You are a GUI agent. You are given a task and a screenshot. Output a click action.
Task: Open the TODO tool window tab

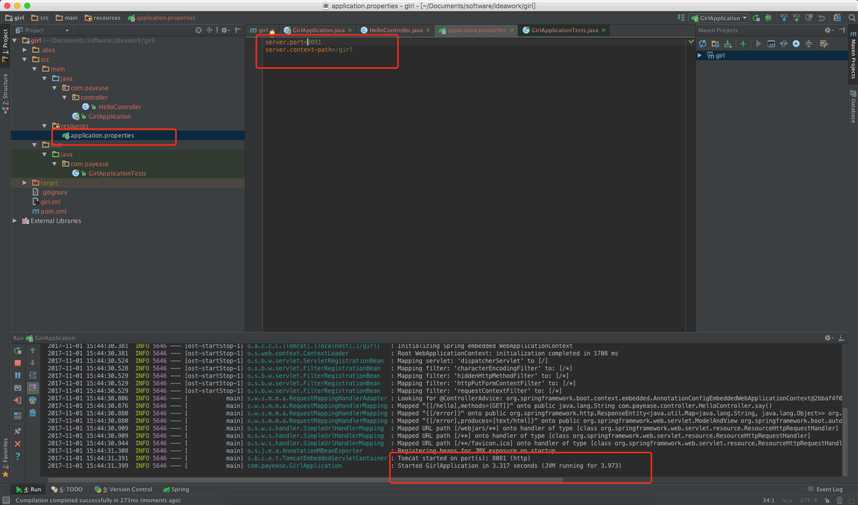click(67, 490)
